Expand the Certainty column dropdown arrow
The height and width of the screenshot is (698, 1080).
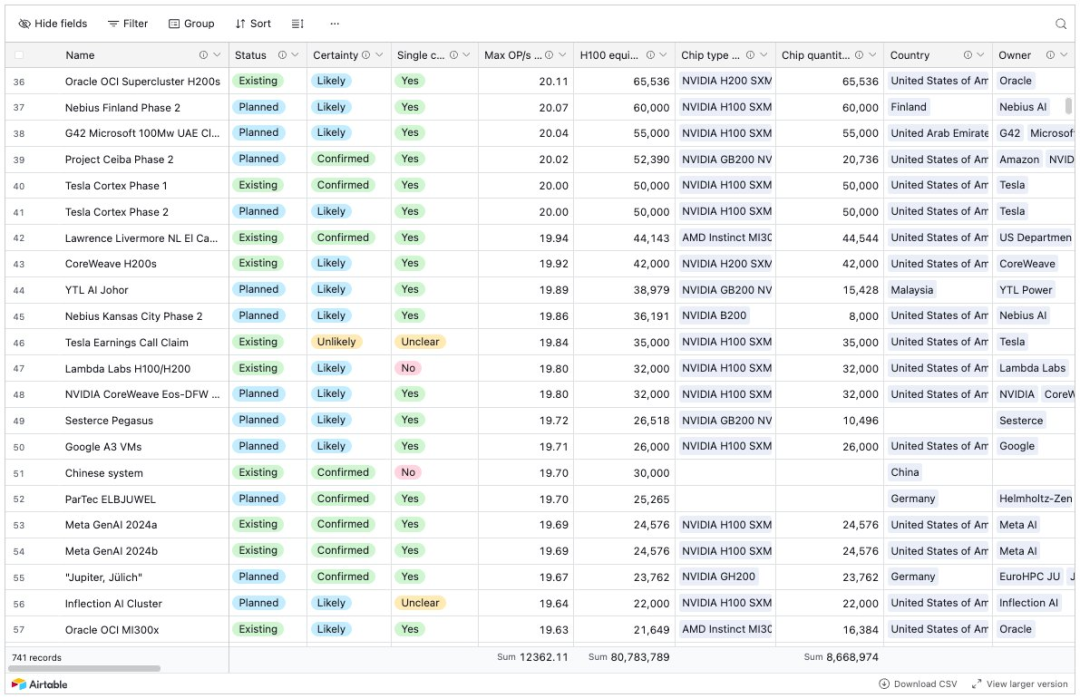pos(379,55)
